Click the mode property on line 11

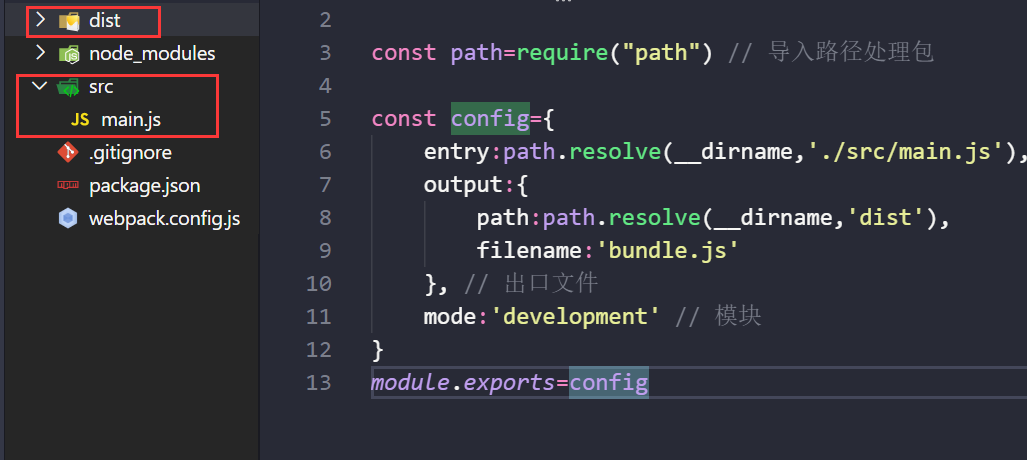(451, 316)
